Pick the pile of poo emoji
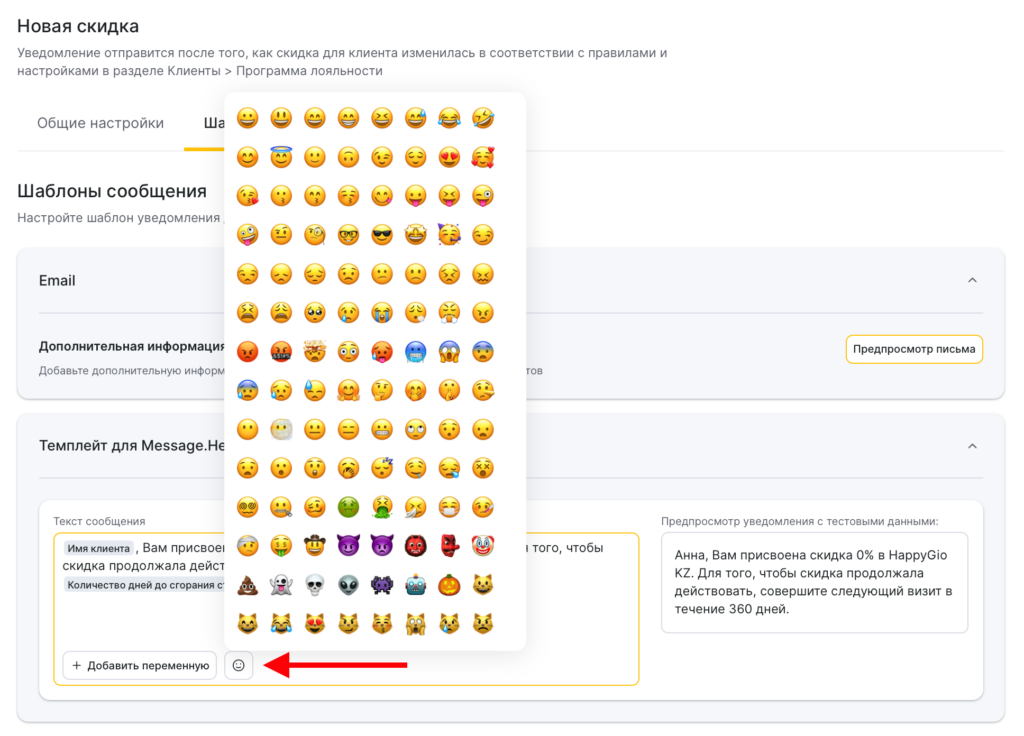Image resolution: width=1024 pixels, height=736 pixels. pos(247,586)
